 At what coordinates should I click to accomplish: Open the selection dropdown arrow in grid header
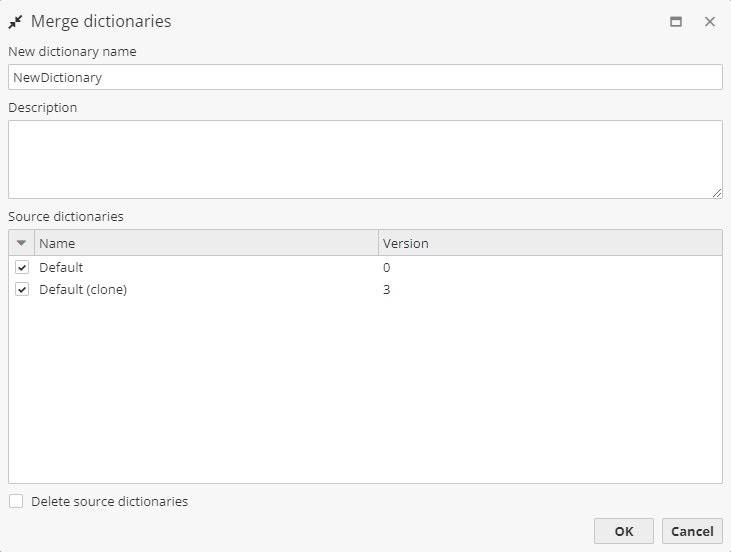22,243
